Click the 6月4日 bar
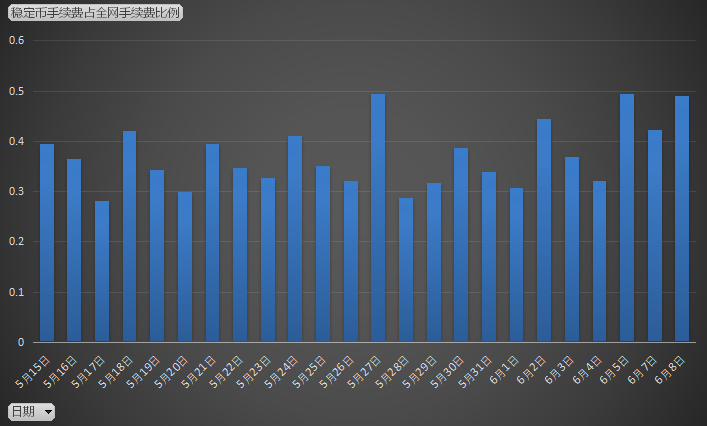The height and width of the screenshot is (426, 707). coord(599,262)
